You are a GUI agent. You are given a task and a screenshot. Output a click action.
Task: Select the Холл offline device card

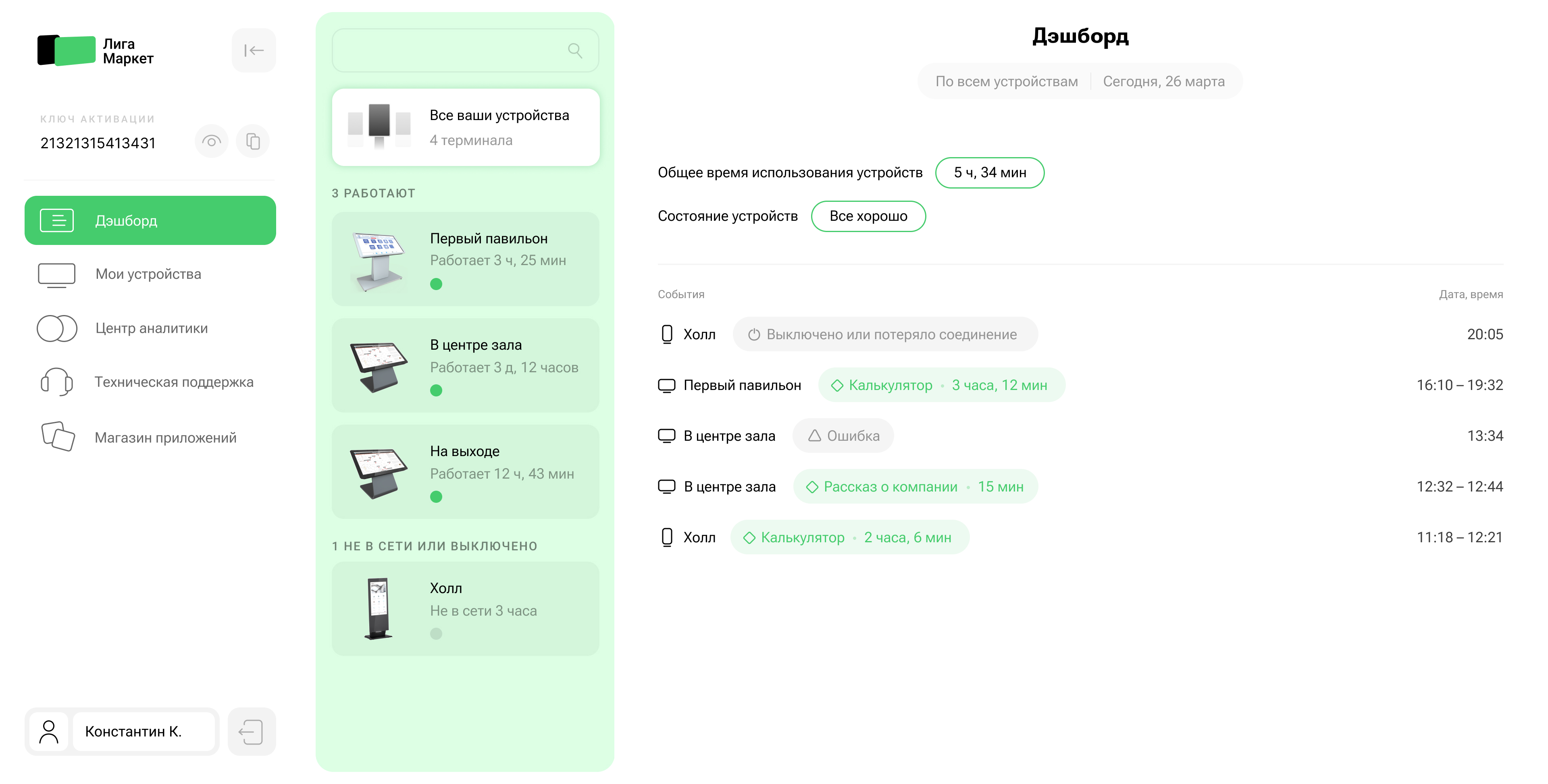465,609
